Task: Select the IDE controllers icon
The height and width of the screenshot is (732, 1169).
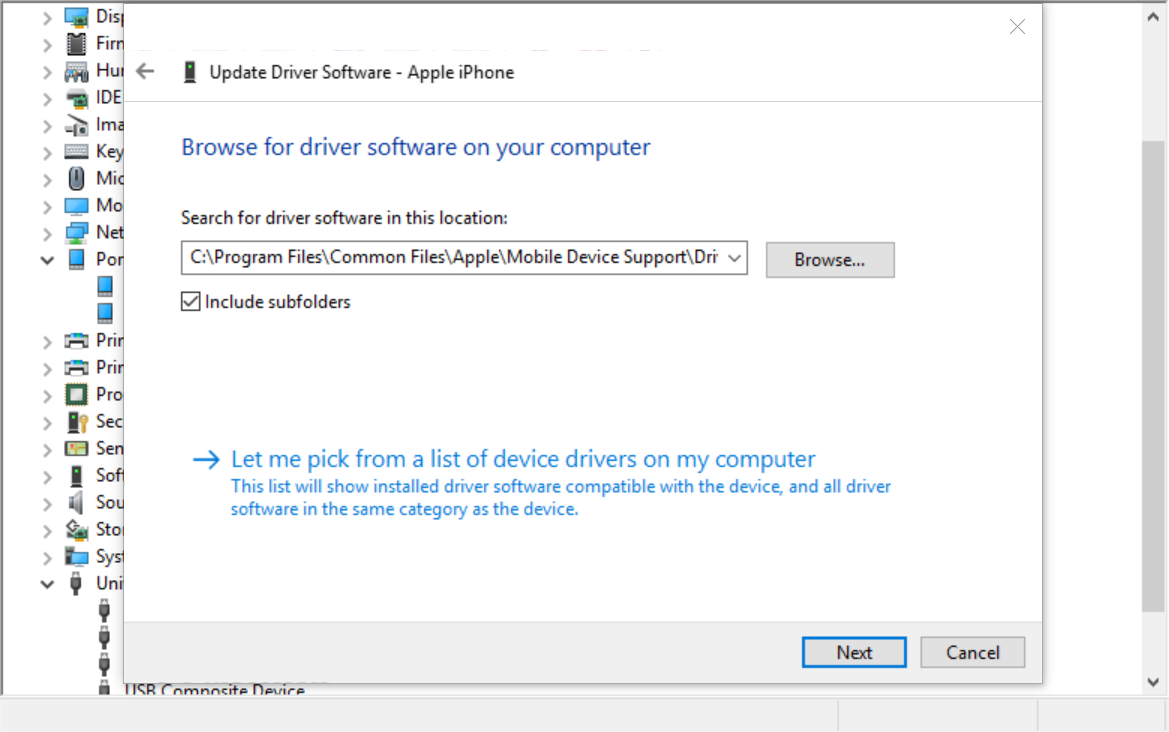Action: tap(76, 98)
